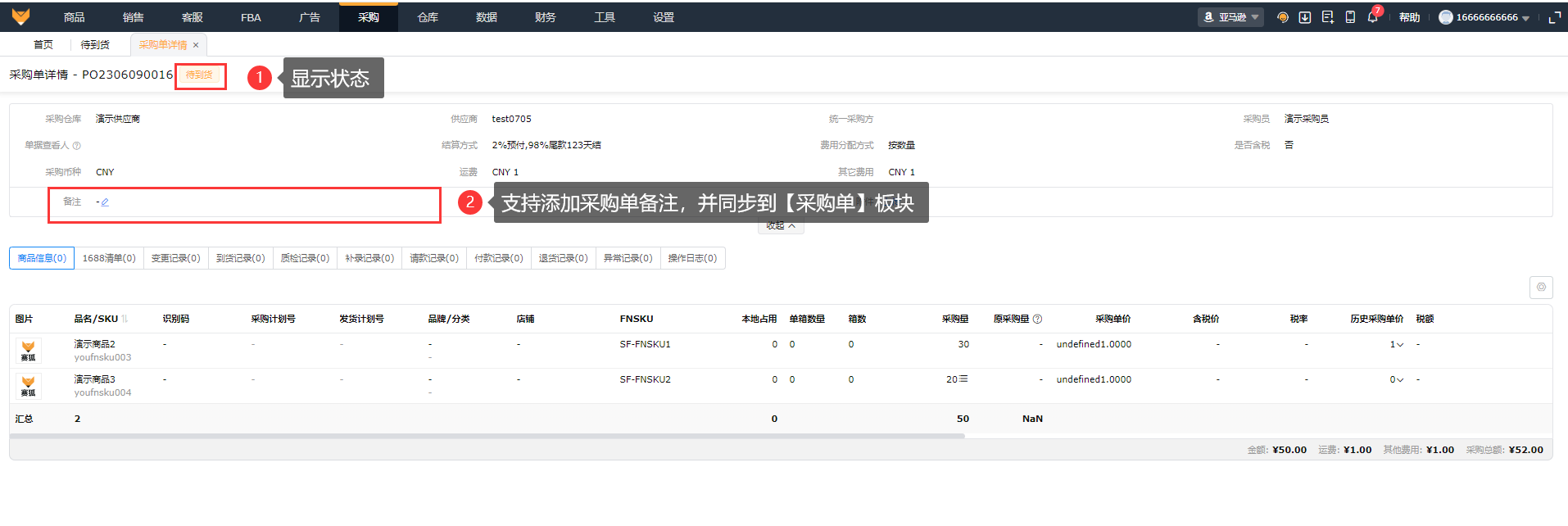The image size is (1568, 526).
Task: Switch to the 到货记录(0) tab
Action: [240, 258]
